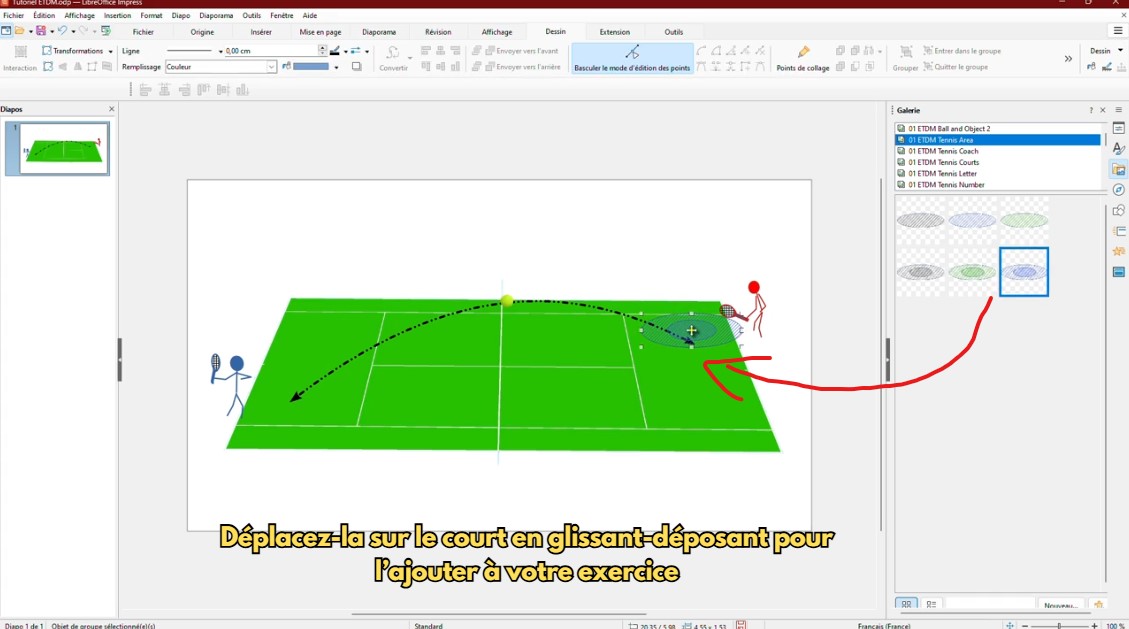The width and height of the screenshot is (1129, 629).
Task: Click the Interaction icon
Action: (20, 58)
